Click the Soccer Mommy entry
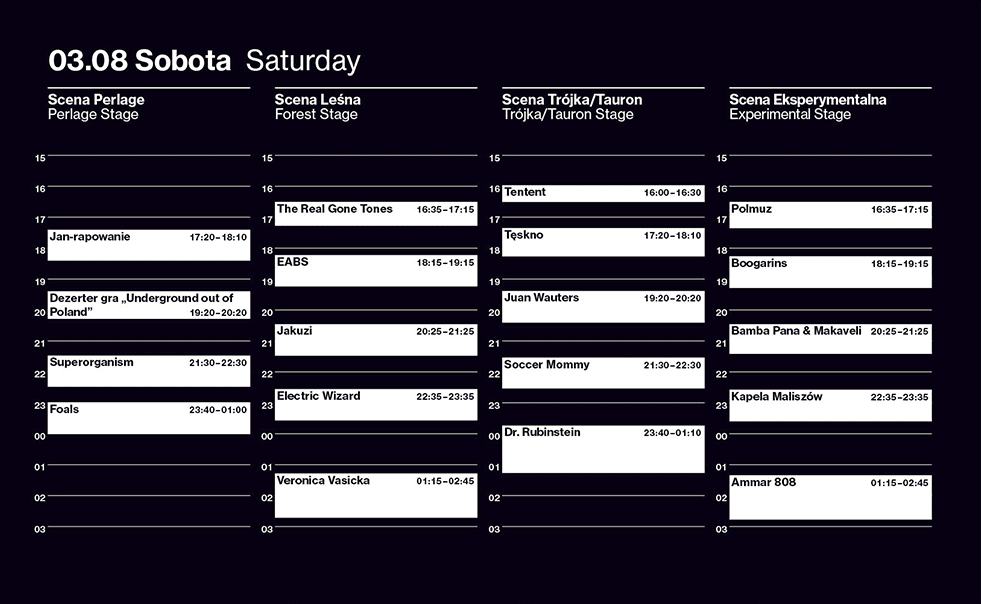 point(603,372)
